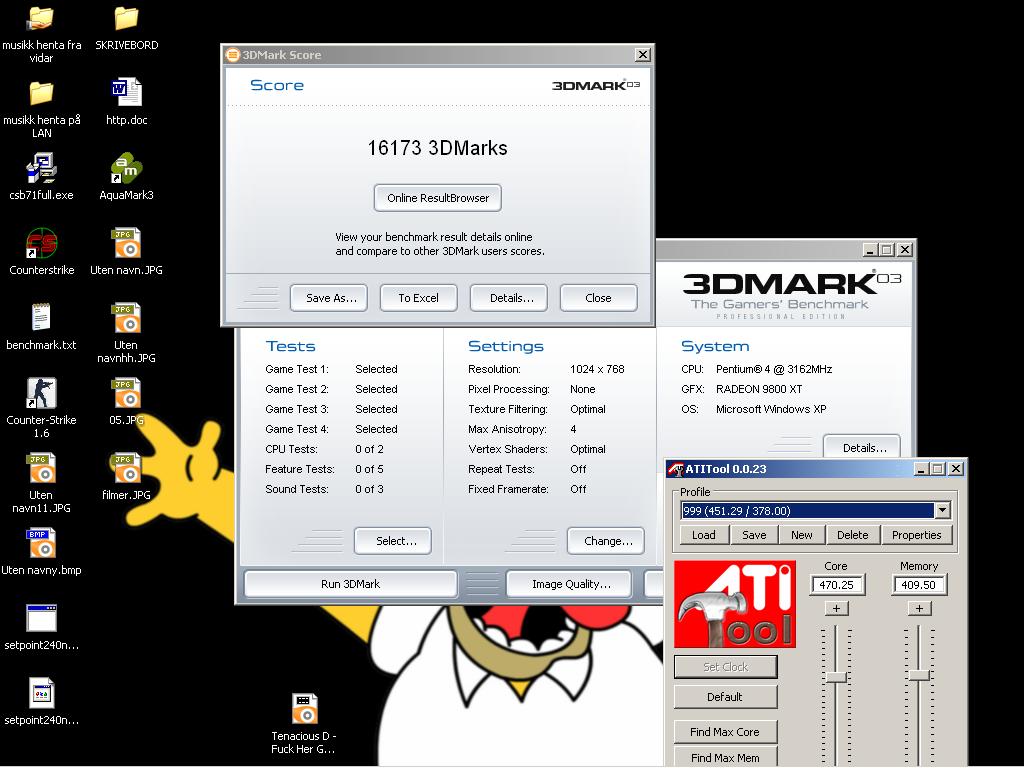Viewport: 1024px width, 768px height.
Task: Launch the AquaMark3 shortcut
Action: coord(126,168)
